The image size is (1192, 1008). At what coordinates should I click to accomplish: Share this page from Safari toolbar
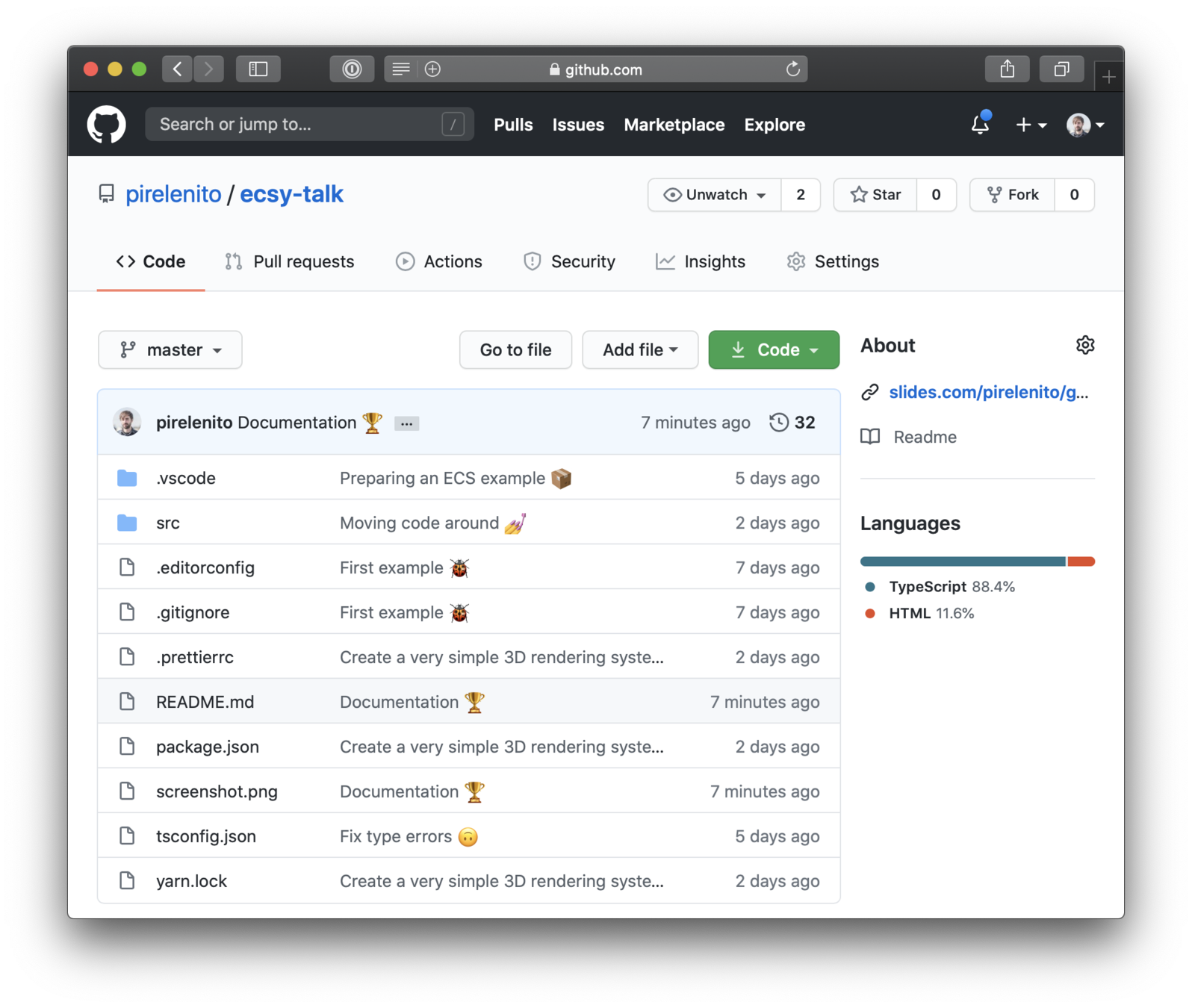tap(1008, 69)
